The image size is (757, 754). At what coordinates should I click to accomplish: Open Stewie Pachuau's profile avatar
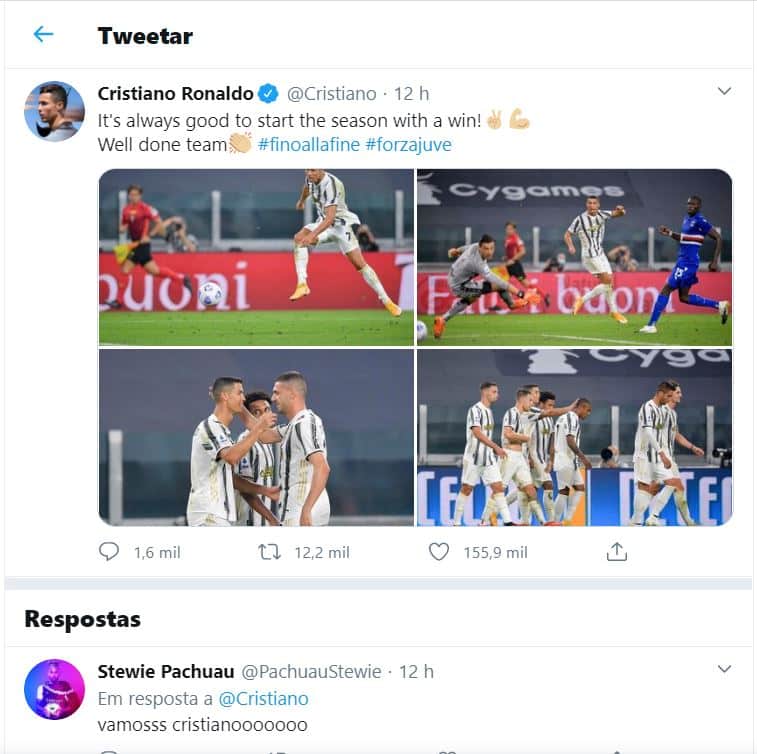point(54,689)
